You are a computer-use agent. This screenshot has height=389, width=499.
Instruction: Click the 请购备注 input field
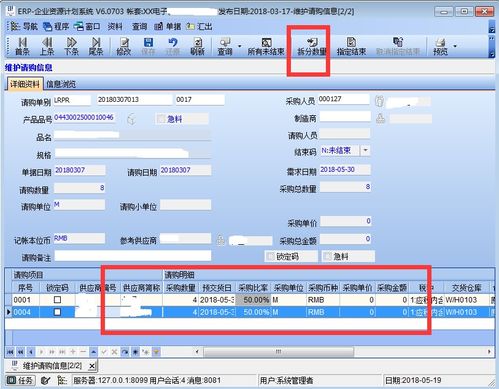click(x=133, y=256)
